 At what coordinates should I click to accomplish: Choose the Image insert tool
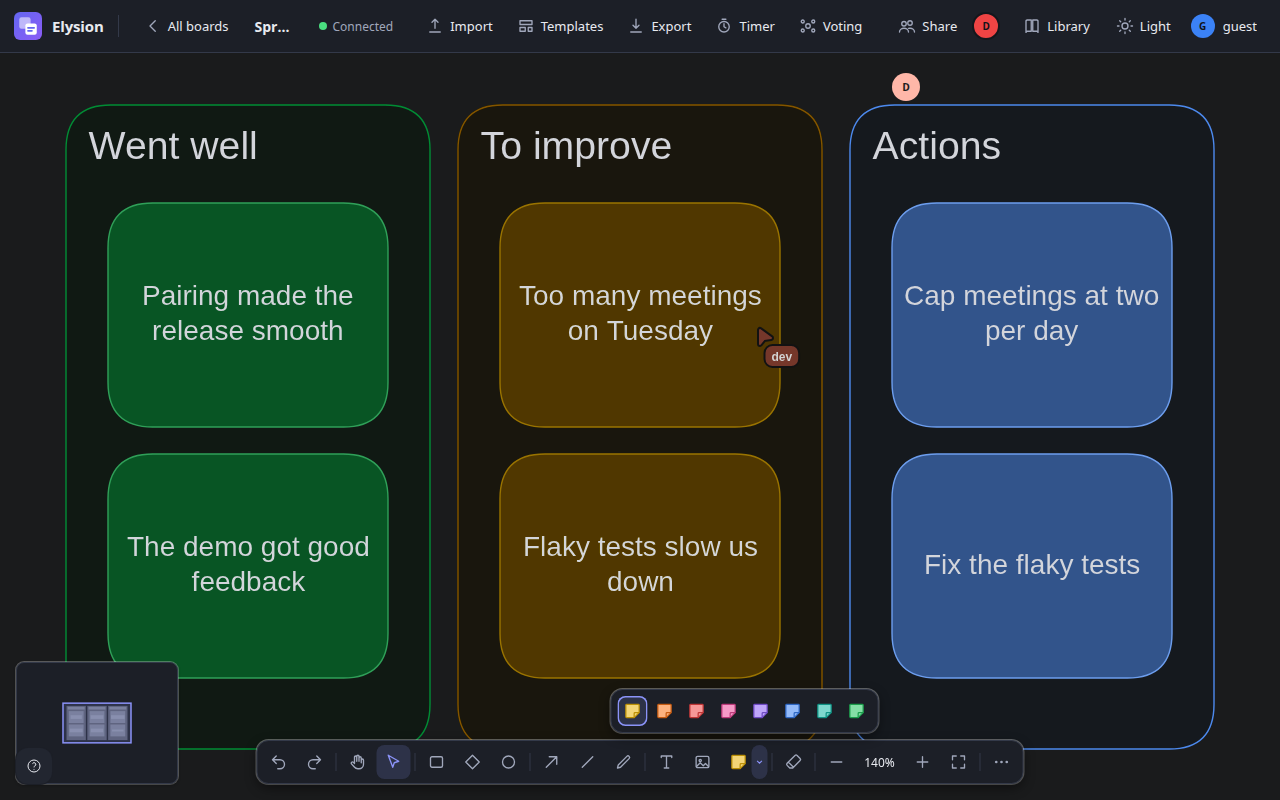tap(702, 762)
